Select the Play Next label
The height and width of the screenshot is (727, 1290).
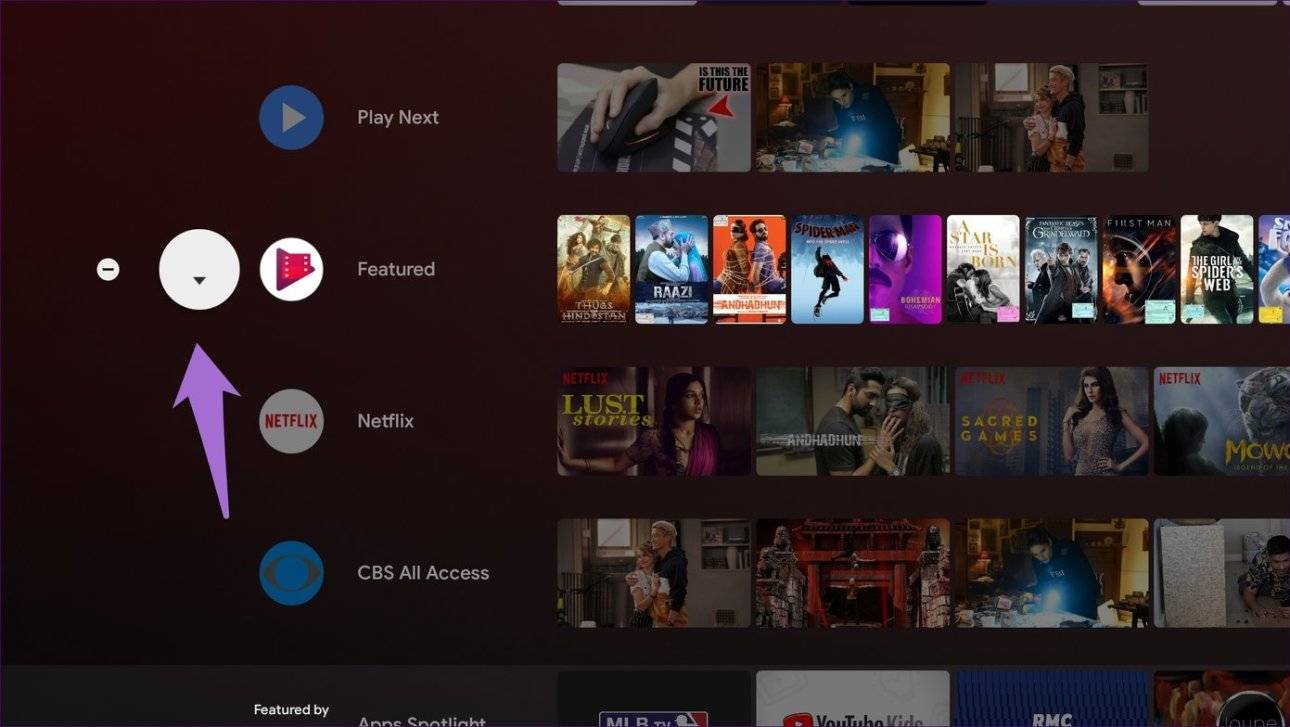398,118
